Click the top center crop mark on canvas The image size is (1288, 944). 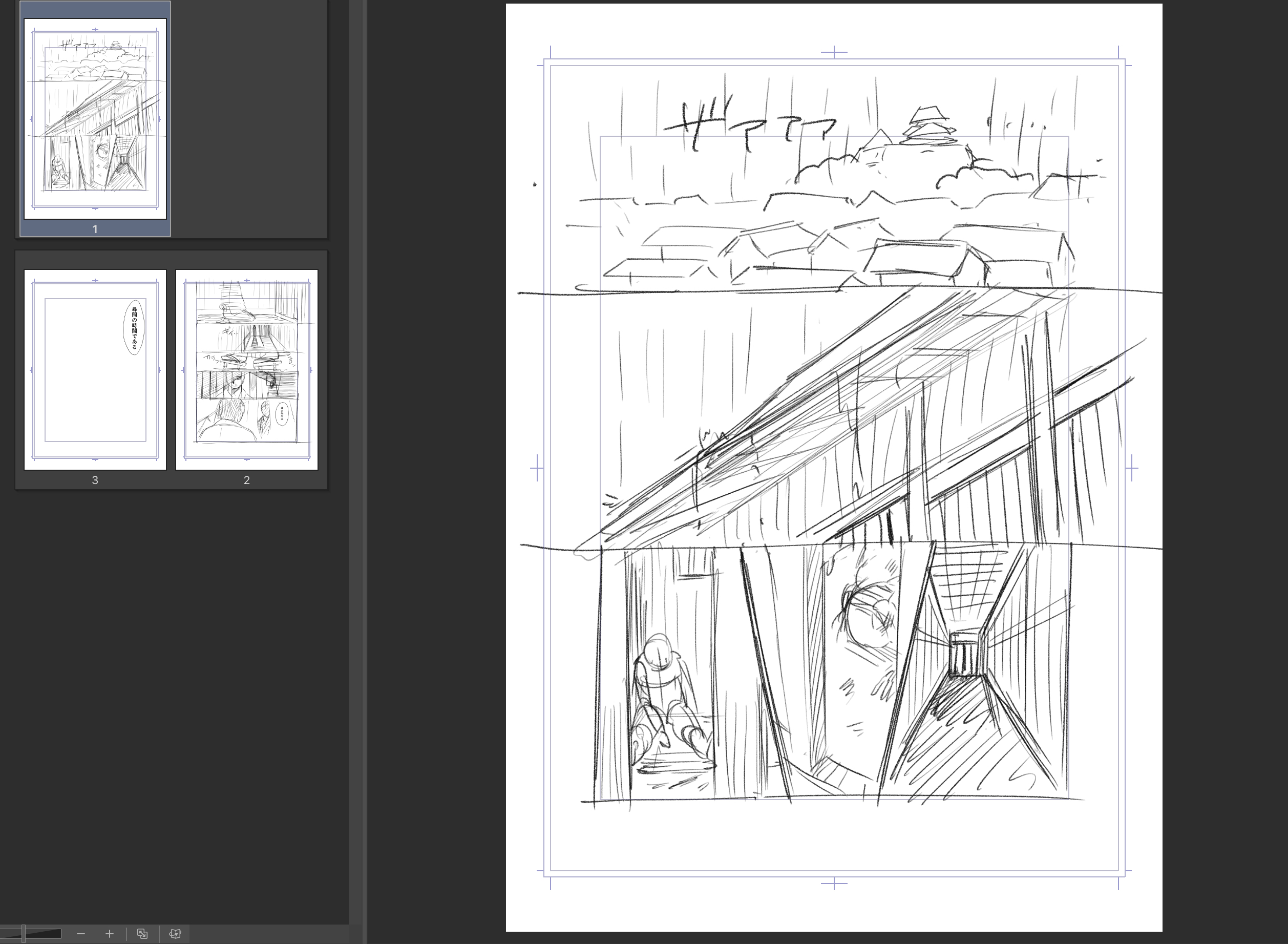point(834,52)
